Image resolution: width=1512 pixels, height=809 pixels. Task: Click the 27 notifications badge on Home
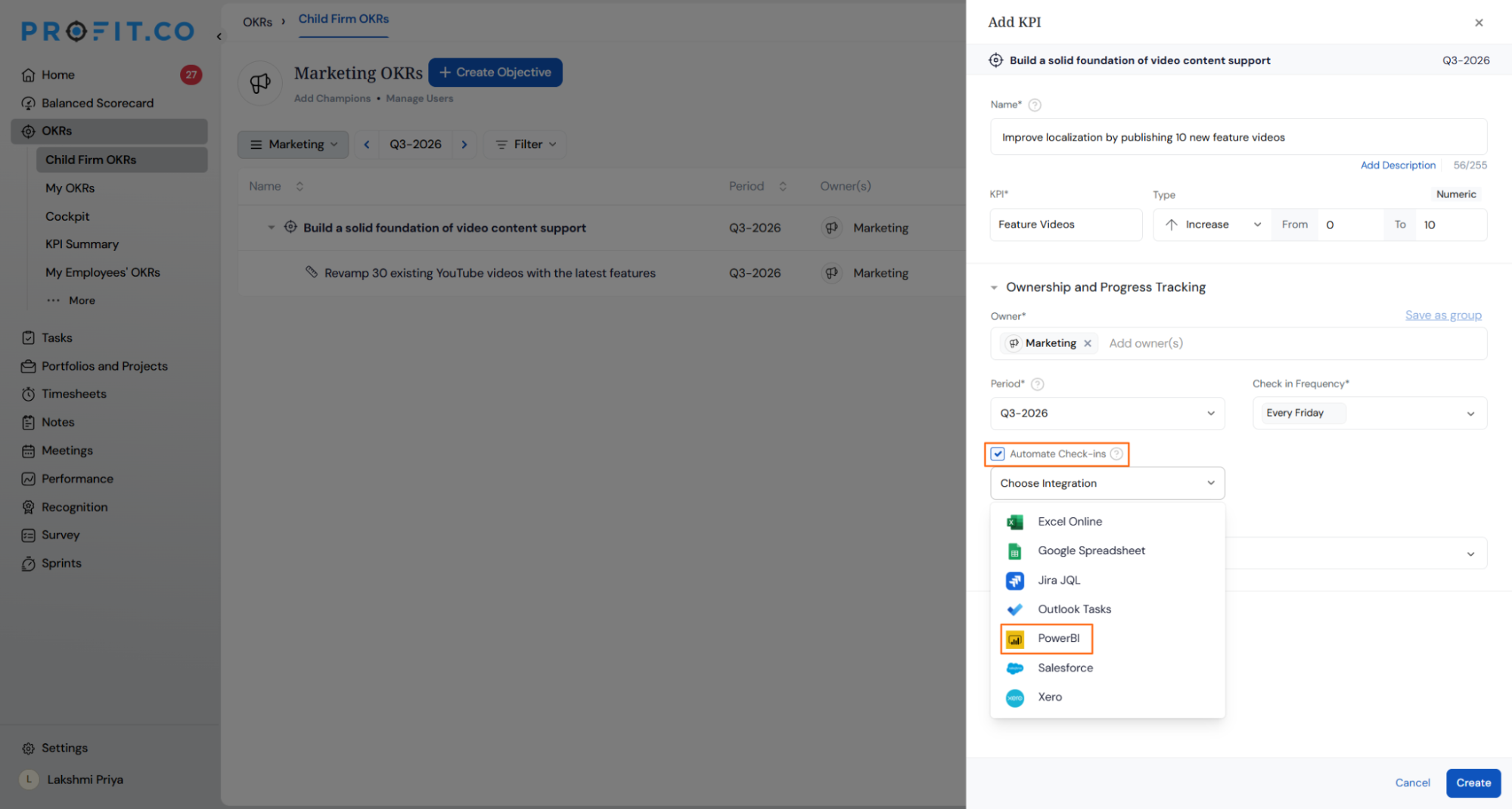pyautogui.click(x=191, y=75)
